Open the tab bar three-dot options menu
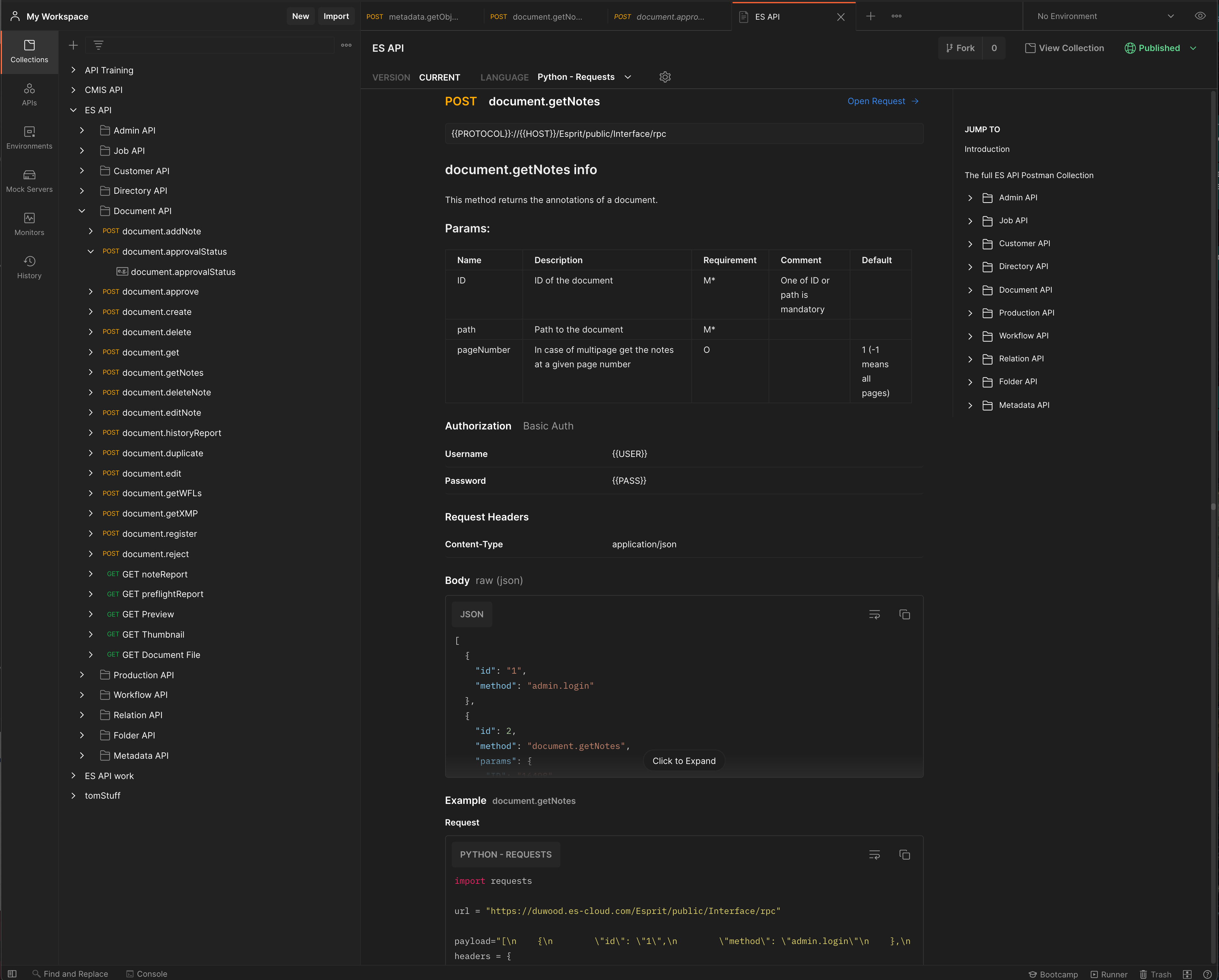Viewport: 1219px width, 980px height. (896, 16)
